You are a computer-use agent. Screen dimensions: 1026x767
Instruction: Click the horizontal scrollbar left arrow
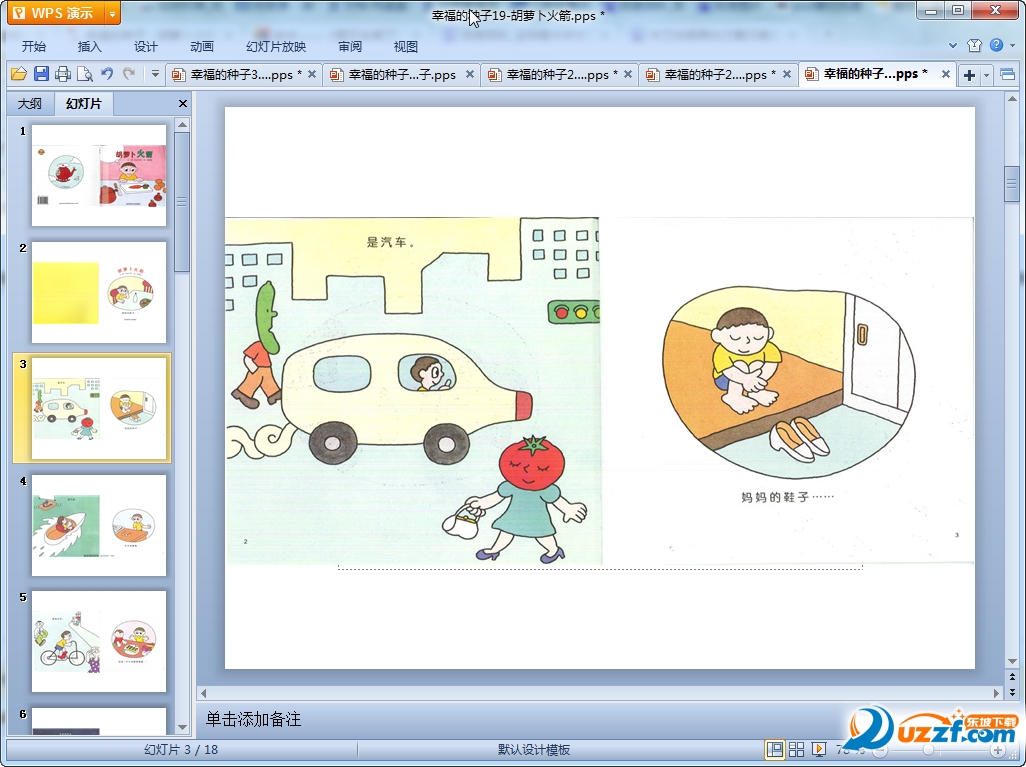[203, 692]
